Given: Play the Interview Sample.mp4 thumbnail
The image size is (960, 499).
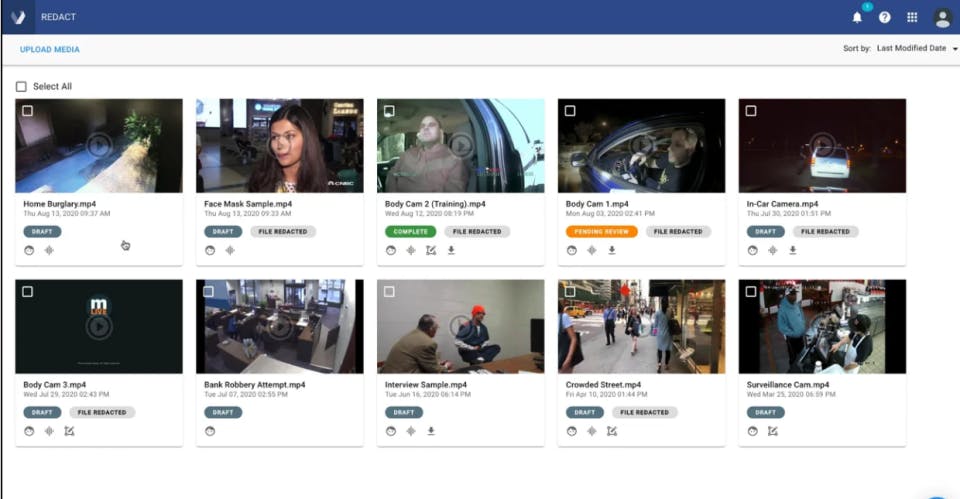Looking at the screenshot, I should pyautogui.click(x=460, y=326).
